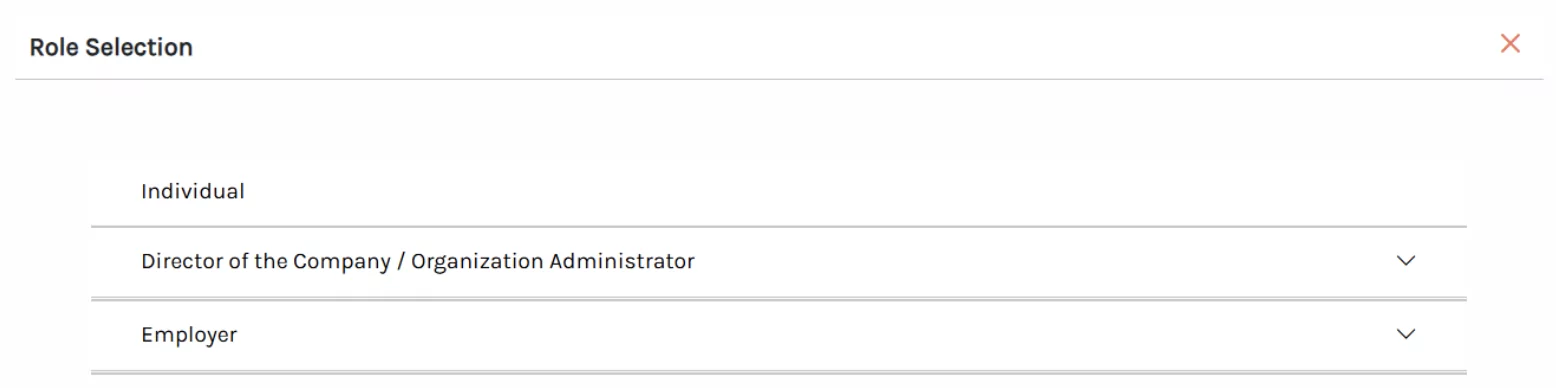The image size is (1556, 388).
Task: Click the down arrow beside Organization Administrator
Action: point(1406,261)
